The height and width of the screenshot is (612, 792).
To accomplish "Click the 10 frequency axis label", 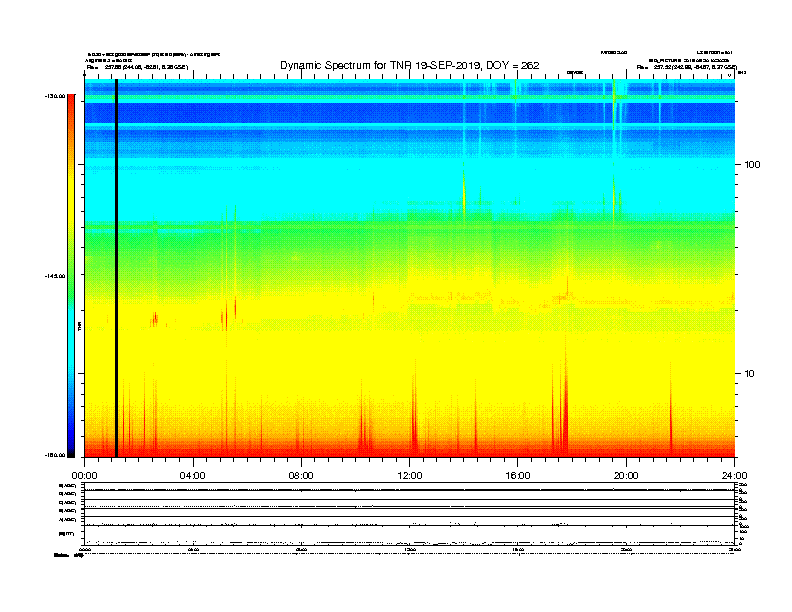I will point(749,374).
